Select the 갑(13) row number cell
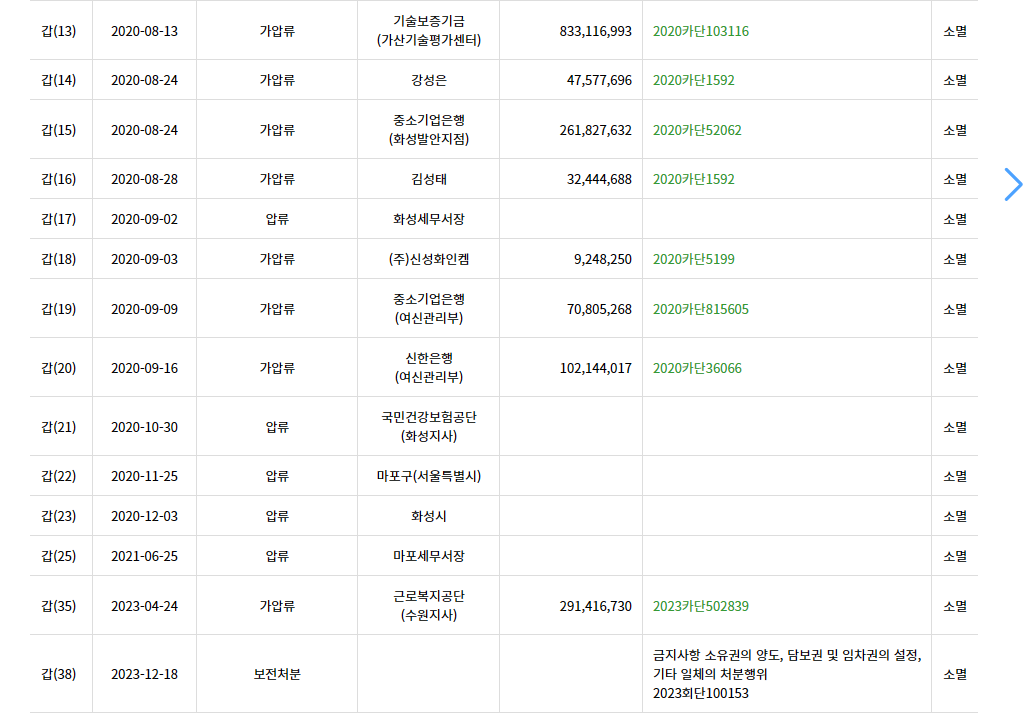 click(59, 31)
